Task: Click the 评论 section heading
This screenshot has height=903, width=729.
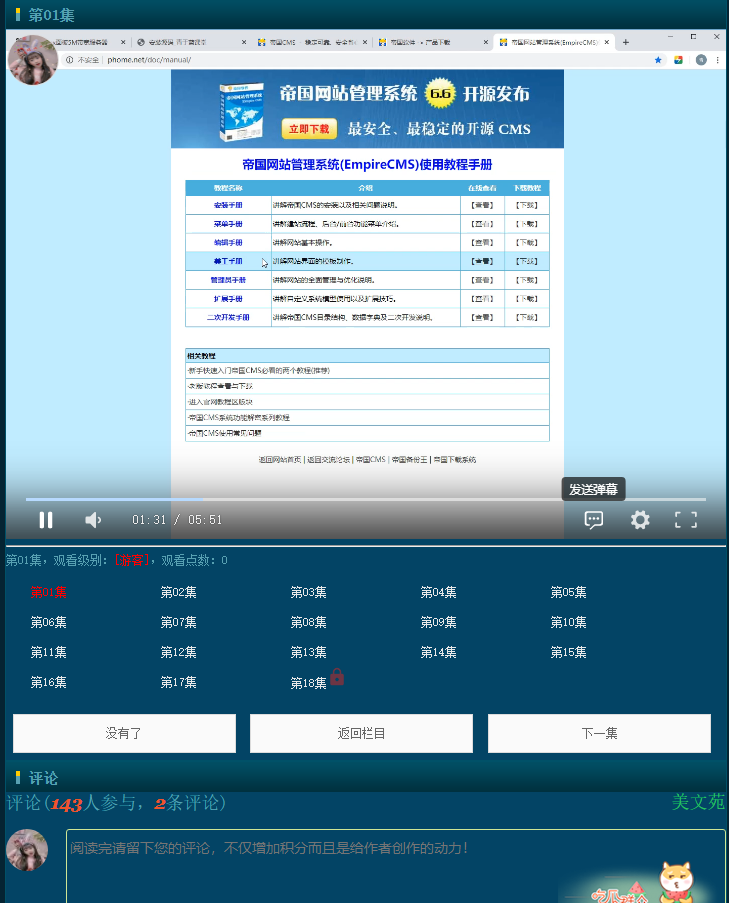Action: [x=43, y=778]
